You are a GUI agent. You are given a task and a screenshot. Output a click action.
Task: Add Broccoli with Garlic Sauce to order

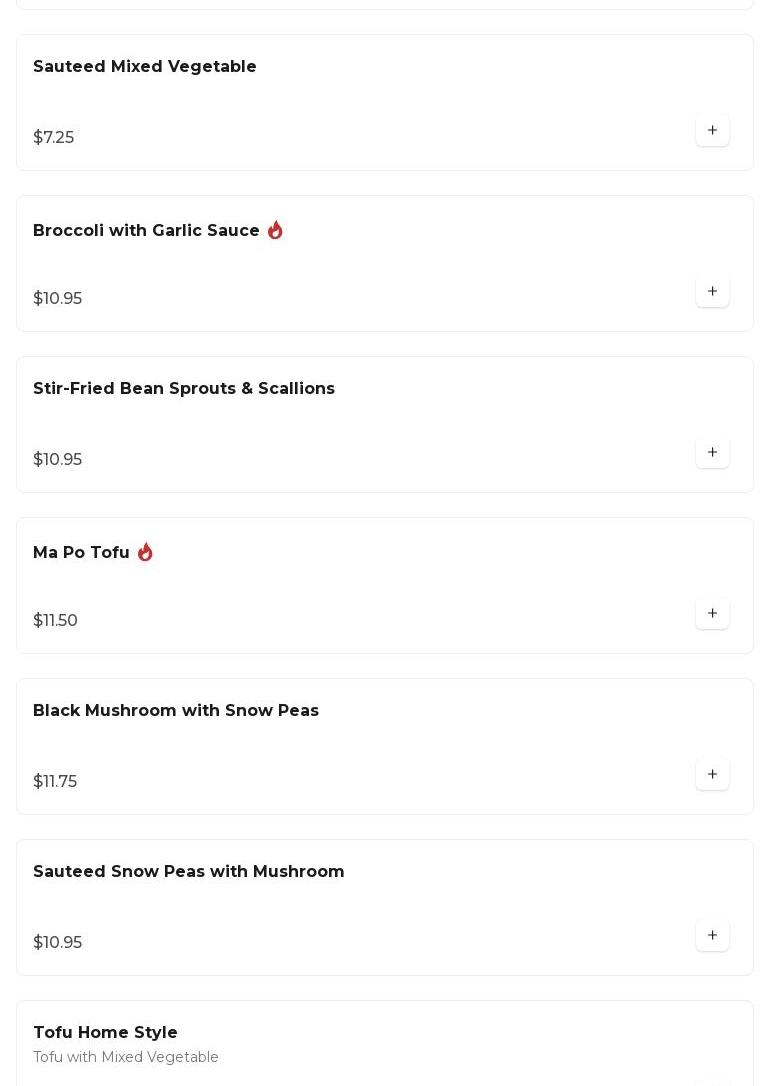coord(712,292)
